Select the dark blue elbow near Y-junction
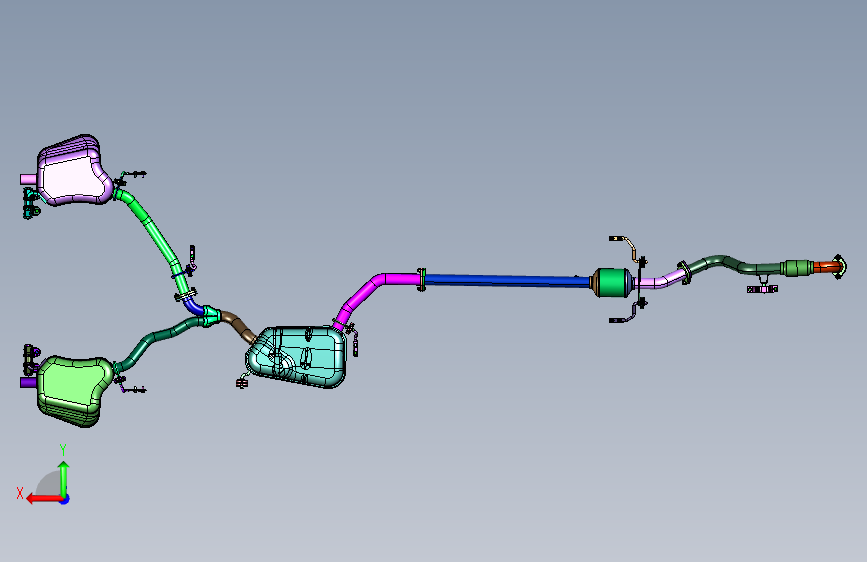 coord(193,306)
